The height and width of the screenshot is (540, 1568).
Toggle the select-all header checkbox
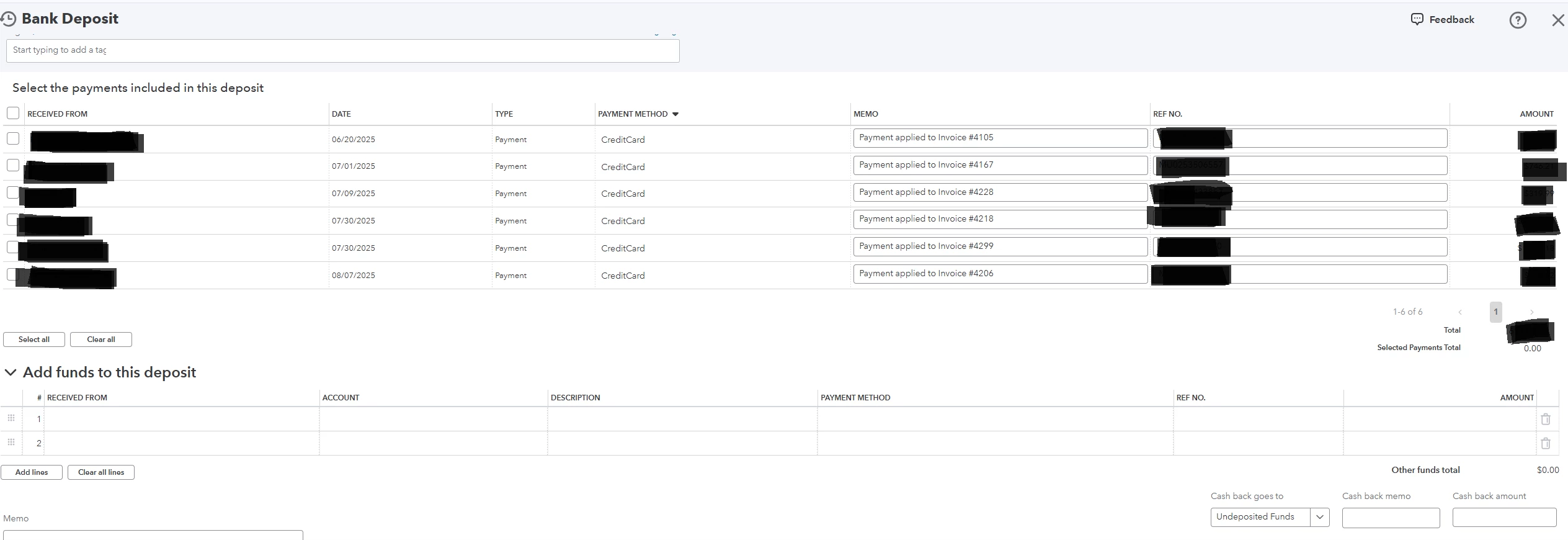tap(13, 113)
